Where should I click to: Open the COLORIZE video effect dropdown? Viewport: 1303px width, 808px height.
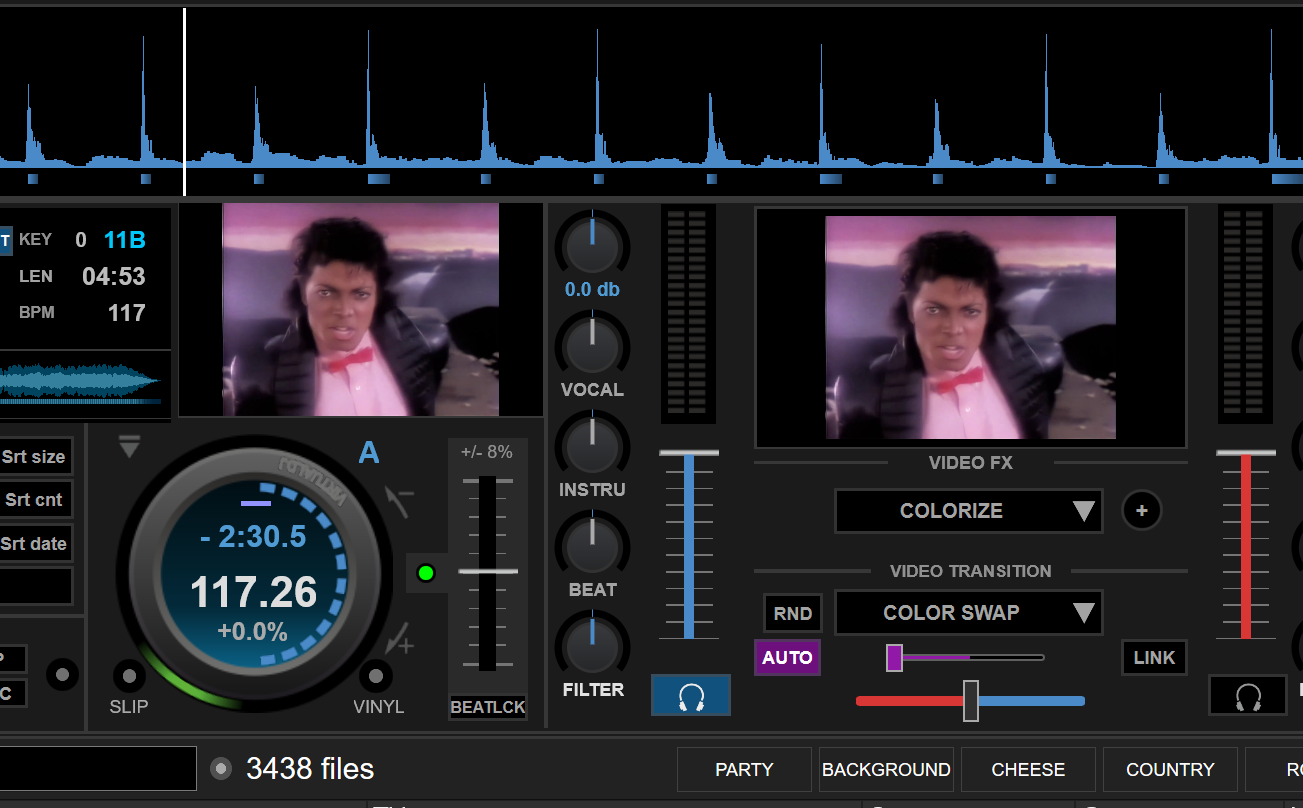pyautogui.click(x=968, y=511)
